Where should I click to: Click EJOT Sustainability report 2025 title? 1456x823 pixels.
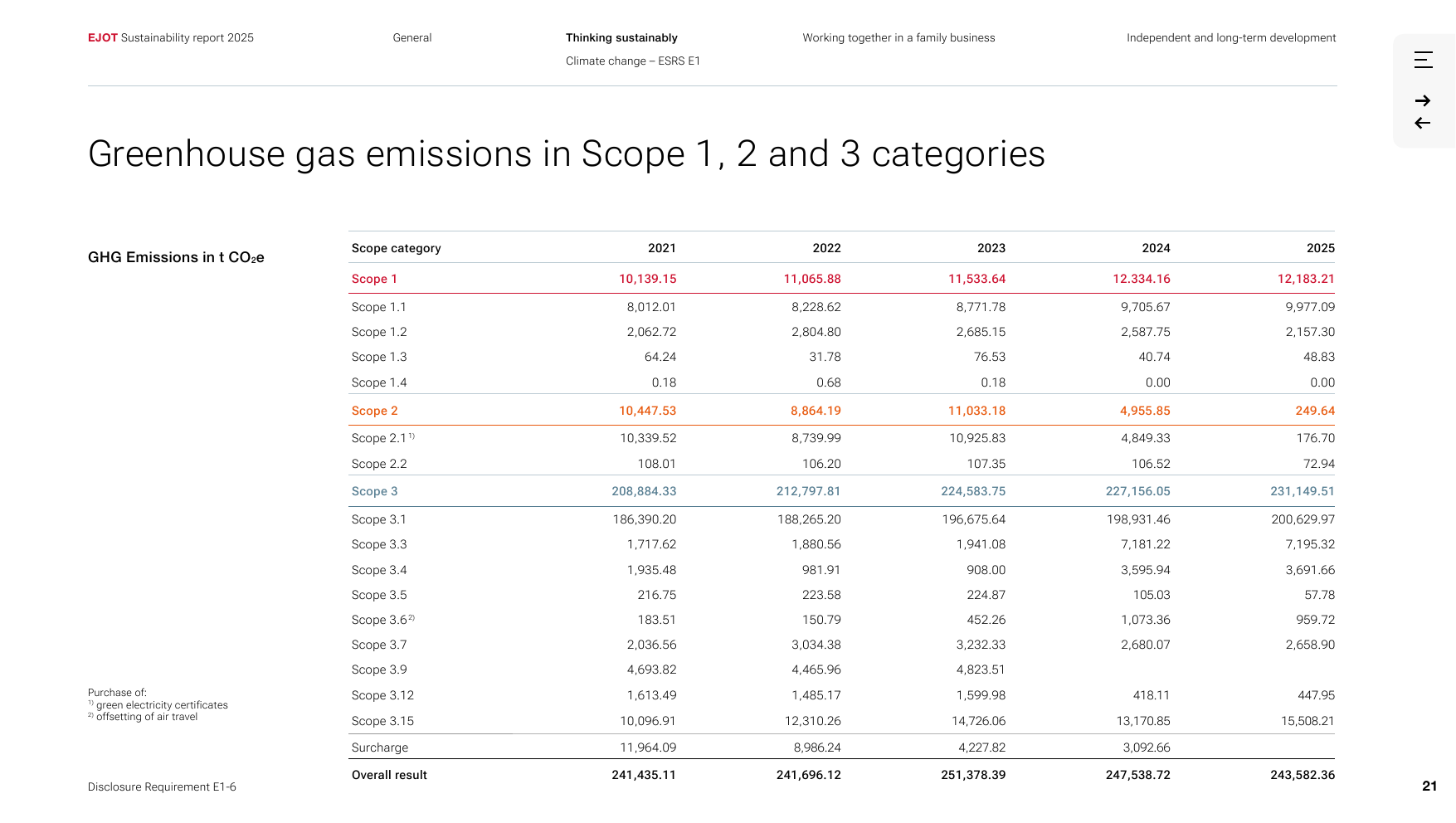(171, 37)
